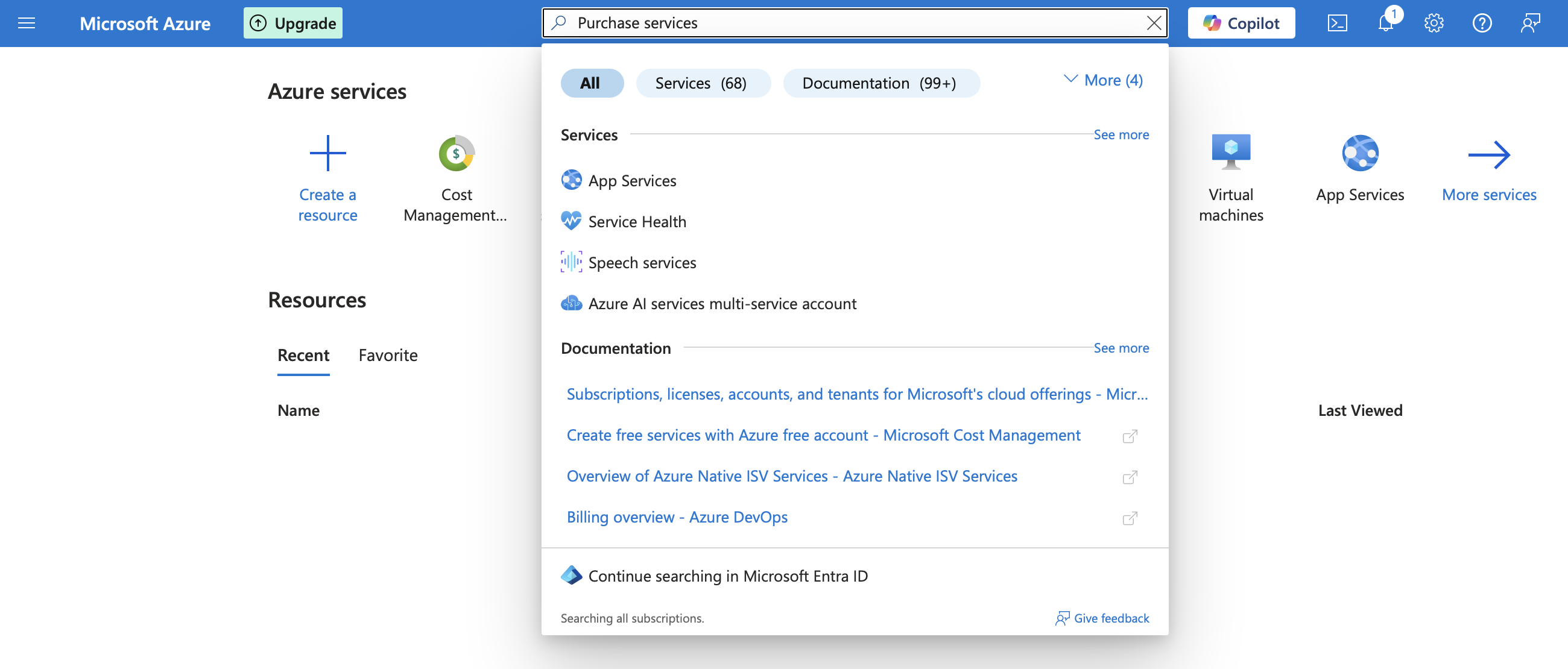Open Billing overview - Azure DevOps doc
The width and height of the screenshot is (1568, 669).
[x=677, y=517]
